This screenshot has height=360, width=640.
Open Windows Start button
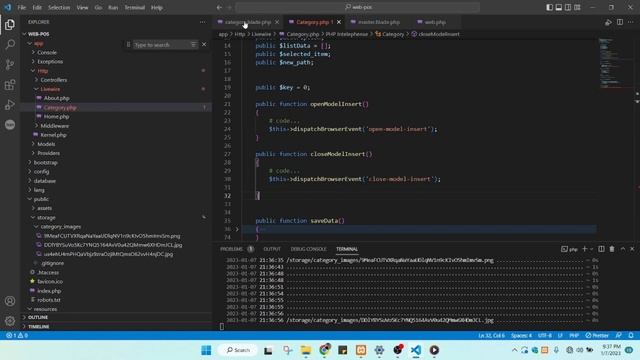tap(206, 350)
